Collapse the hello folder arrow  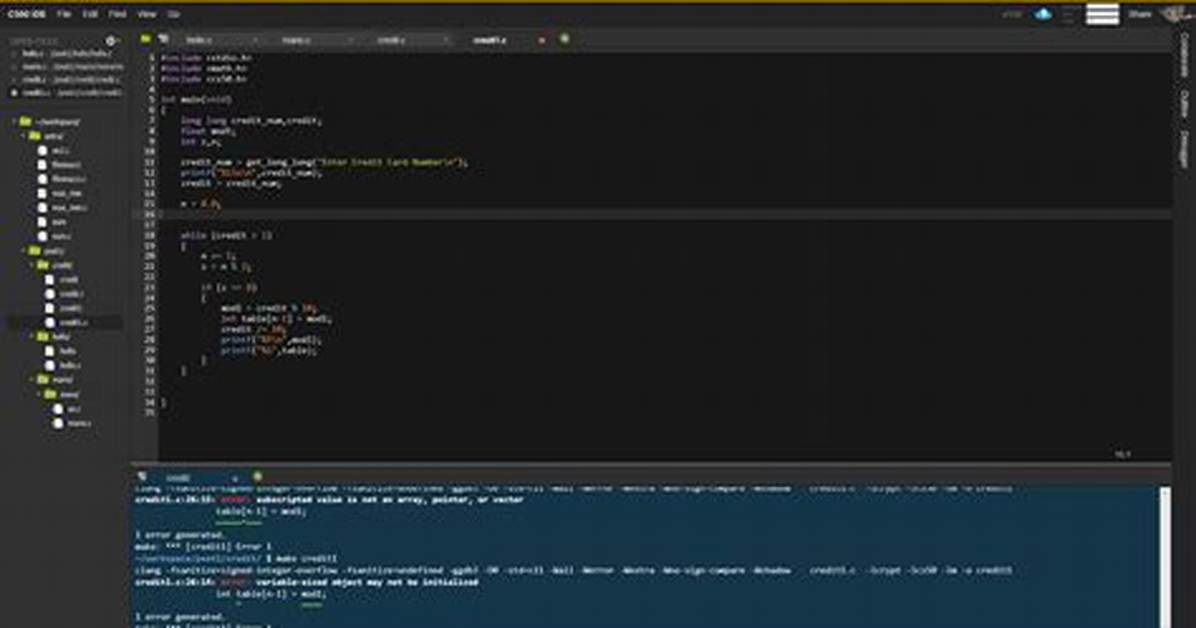(31, 337)
